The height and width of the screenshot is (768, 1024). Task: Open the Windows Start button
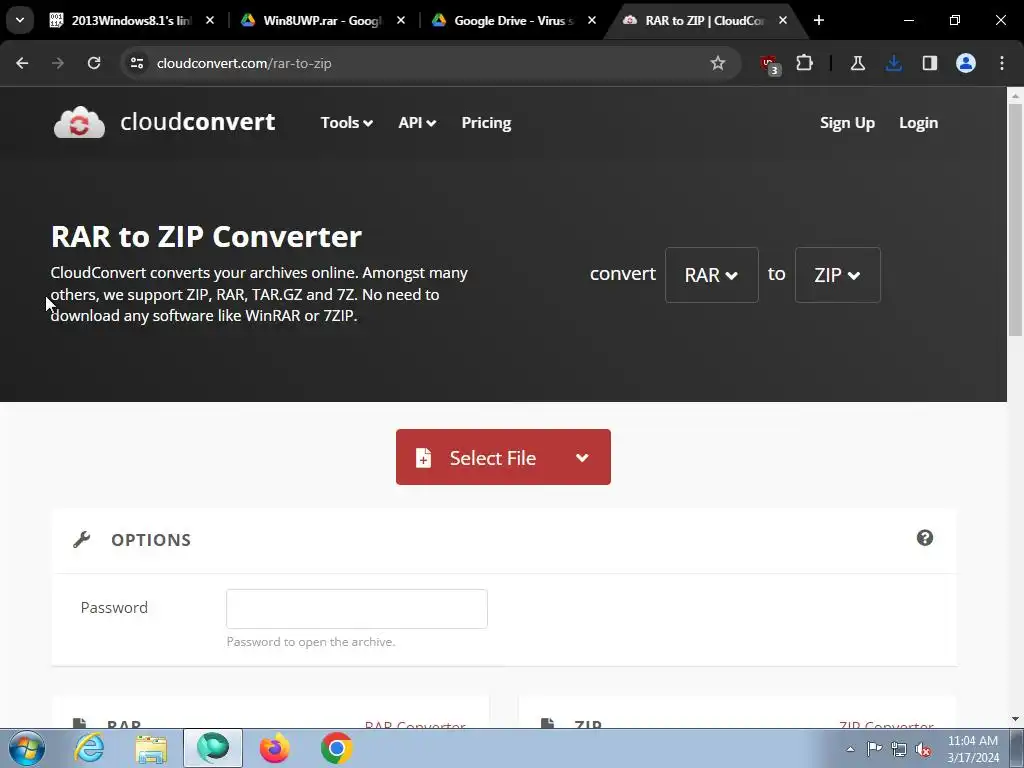[27, 748]
